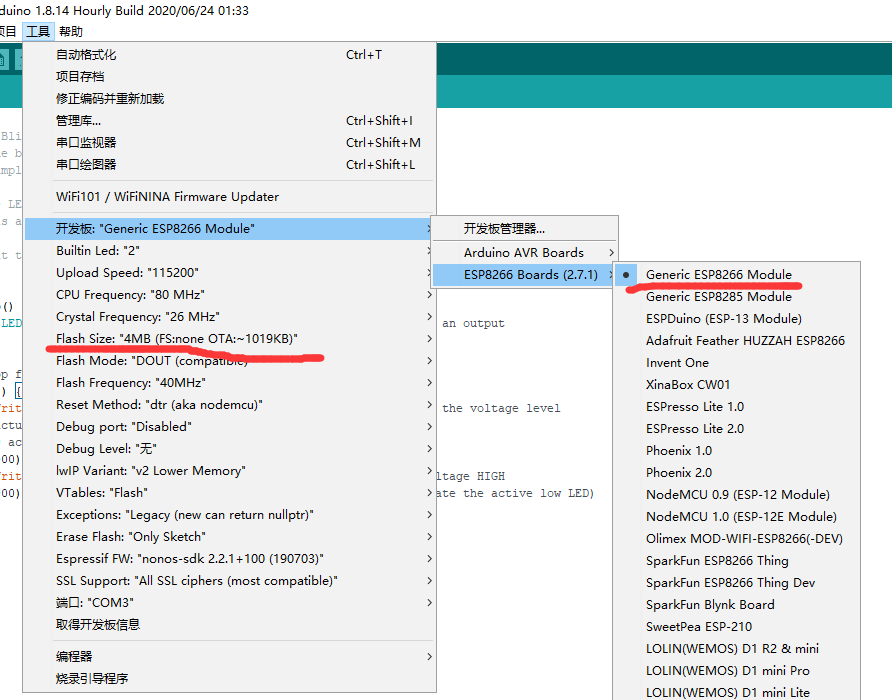
Task: Select LOLIN(WEMOS) D1 mini Pro board
Action: pos(737,671)
